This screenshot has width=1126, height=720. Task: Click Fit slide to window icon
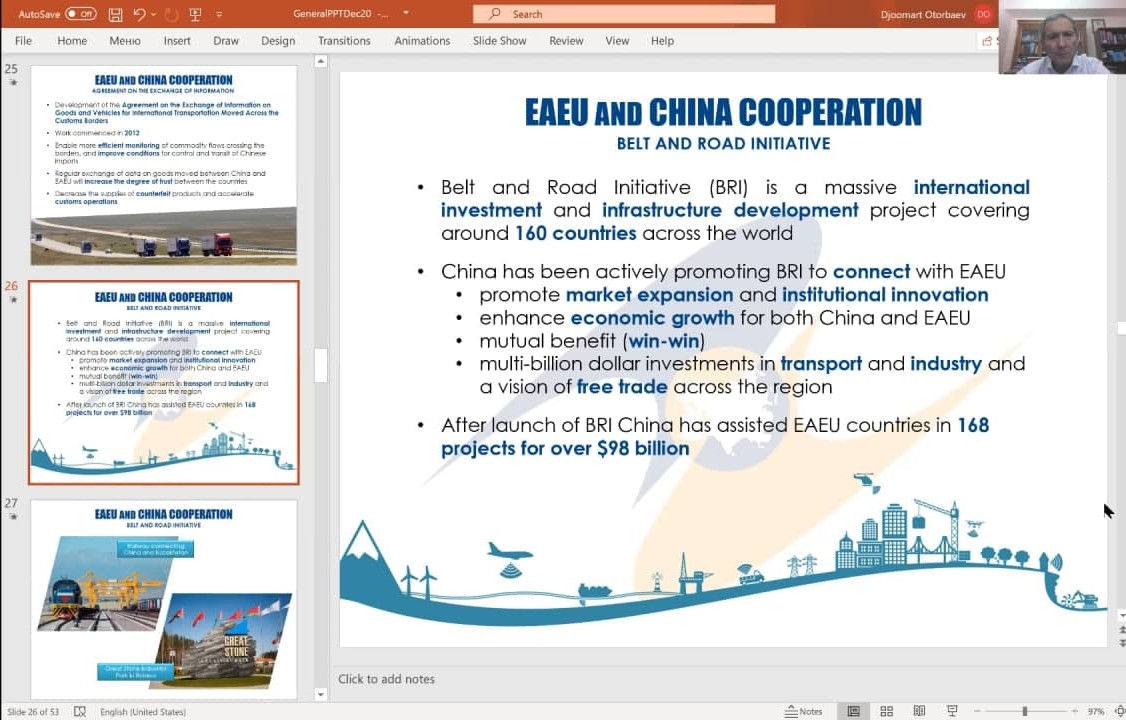click(x=1117, y=711)
